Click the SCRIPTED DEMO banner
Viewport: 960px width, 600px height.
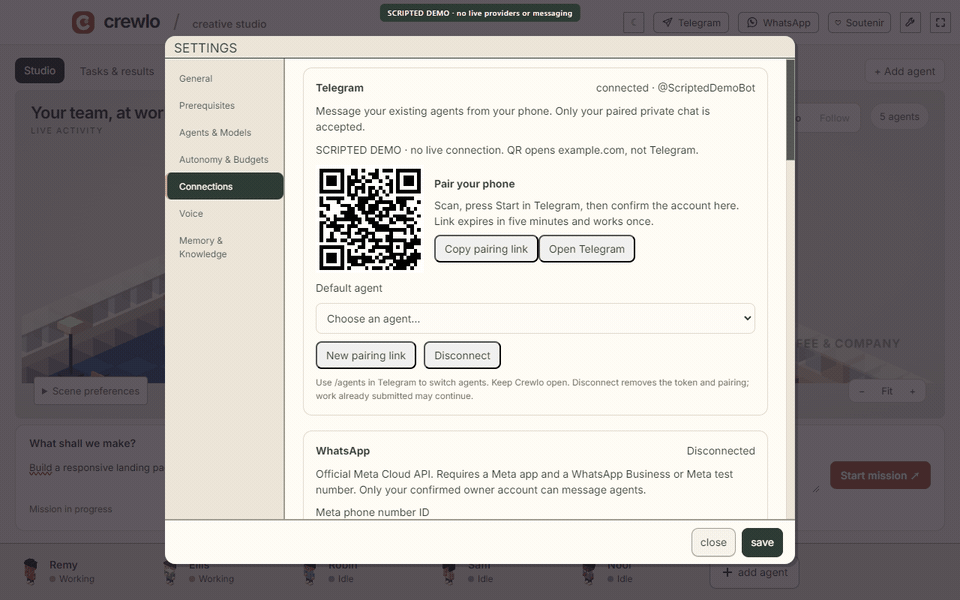click(x=480, y=13)
